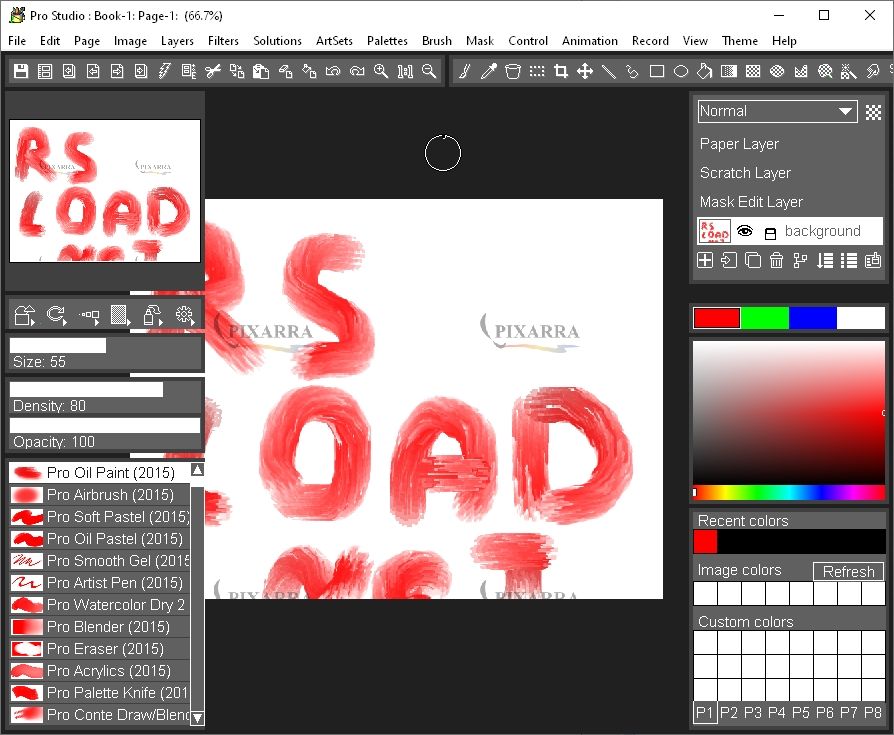Image resolution: width=894 pixels, height=735 pixels.
Task: Zoom out with magnifier minus icon
Action: [429, 71]
